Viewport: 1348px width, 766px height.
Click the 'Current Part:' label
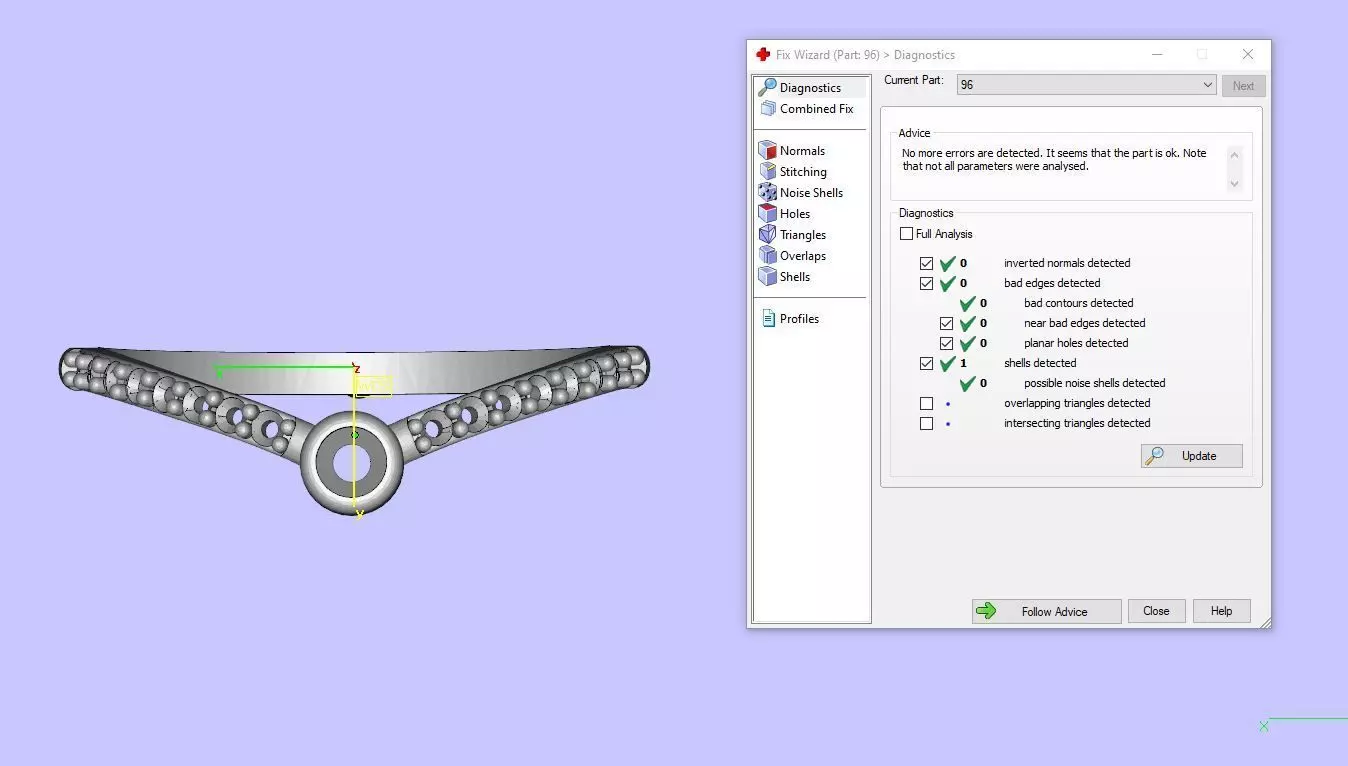[x=914, y=80]
